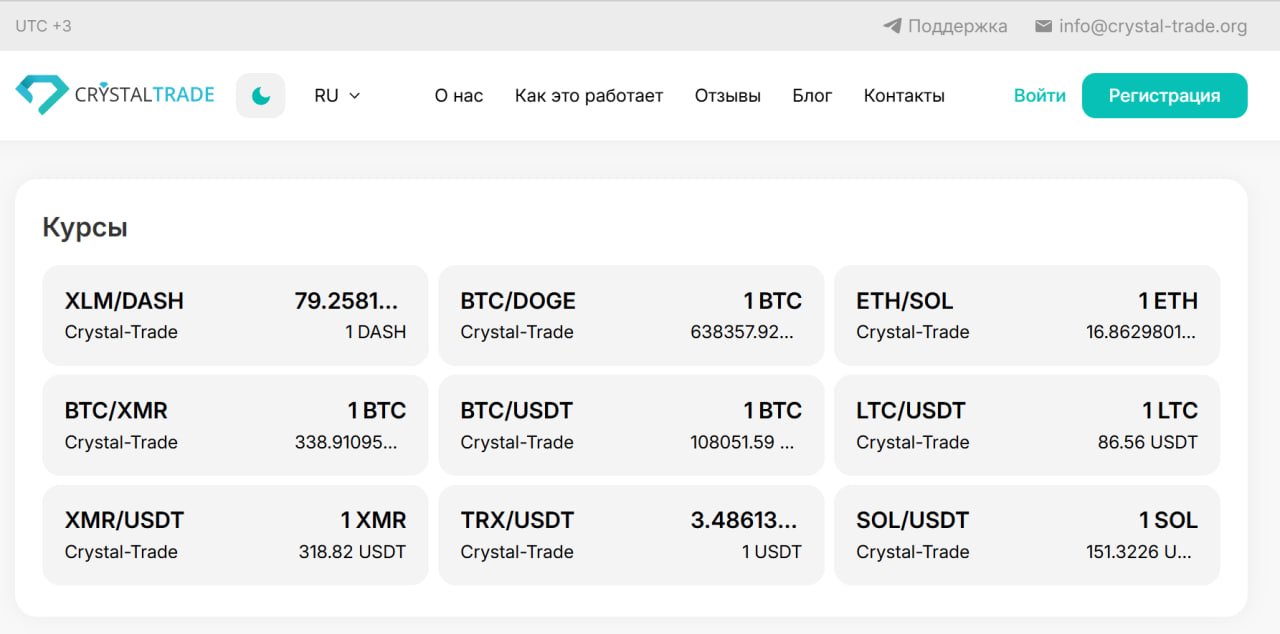
Task: Select the ETH/SOL rate card
Action: [1027, 315]
